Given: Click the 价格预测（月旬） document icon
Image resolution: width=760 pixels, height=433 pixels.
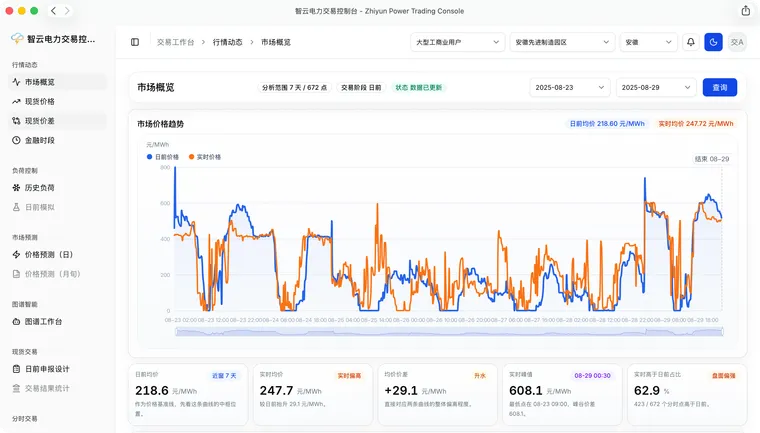Looking at the screenshot, I should coord(16,274).
